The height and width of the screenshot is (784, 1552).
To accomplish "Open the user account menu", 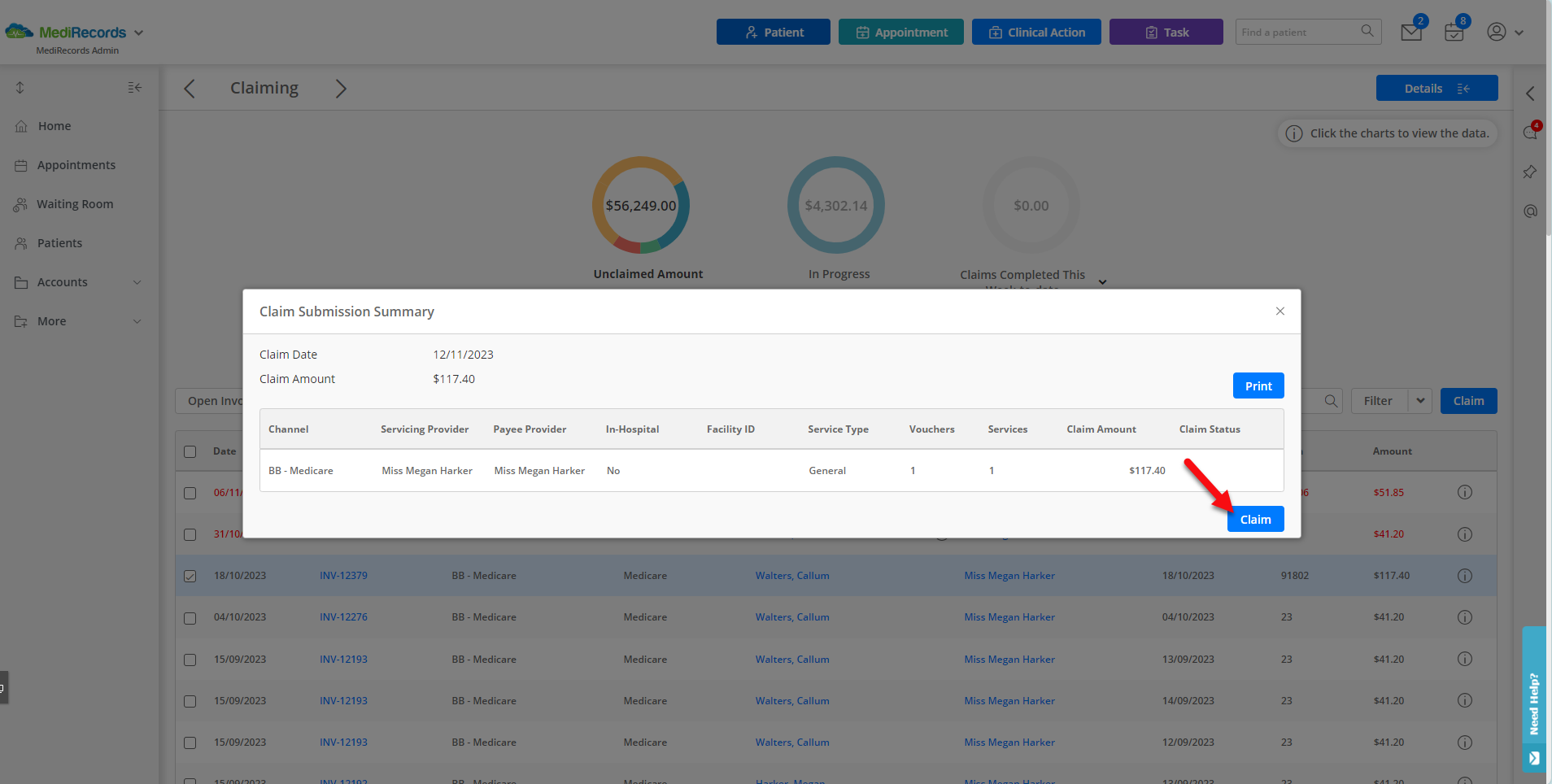I will coord(1505,32).
